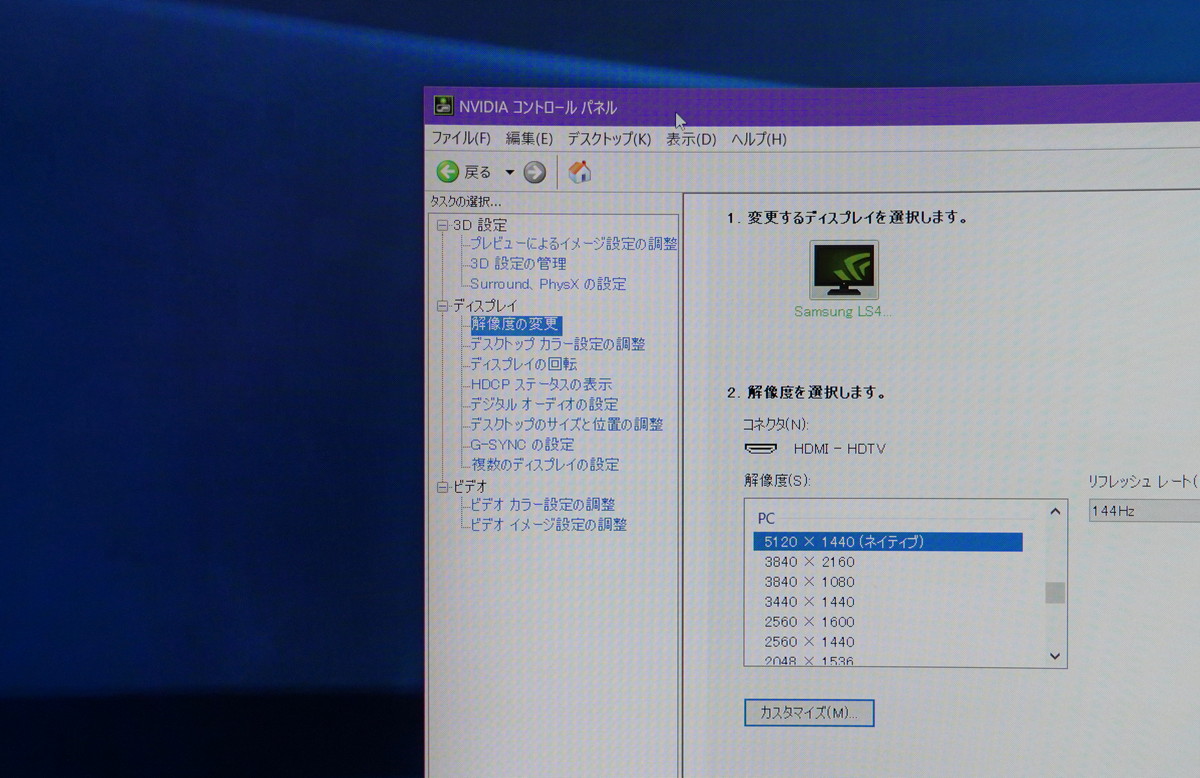
Task: Select 3840 × 1080 resolution
Action: (810, 582)
